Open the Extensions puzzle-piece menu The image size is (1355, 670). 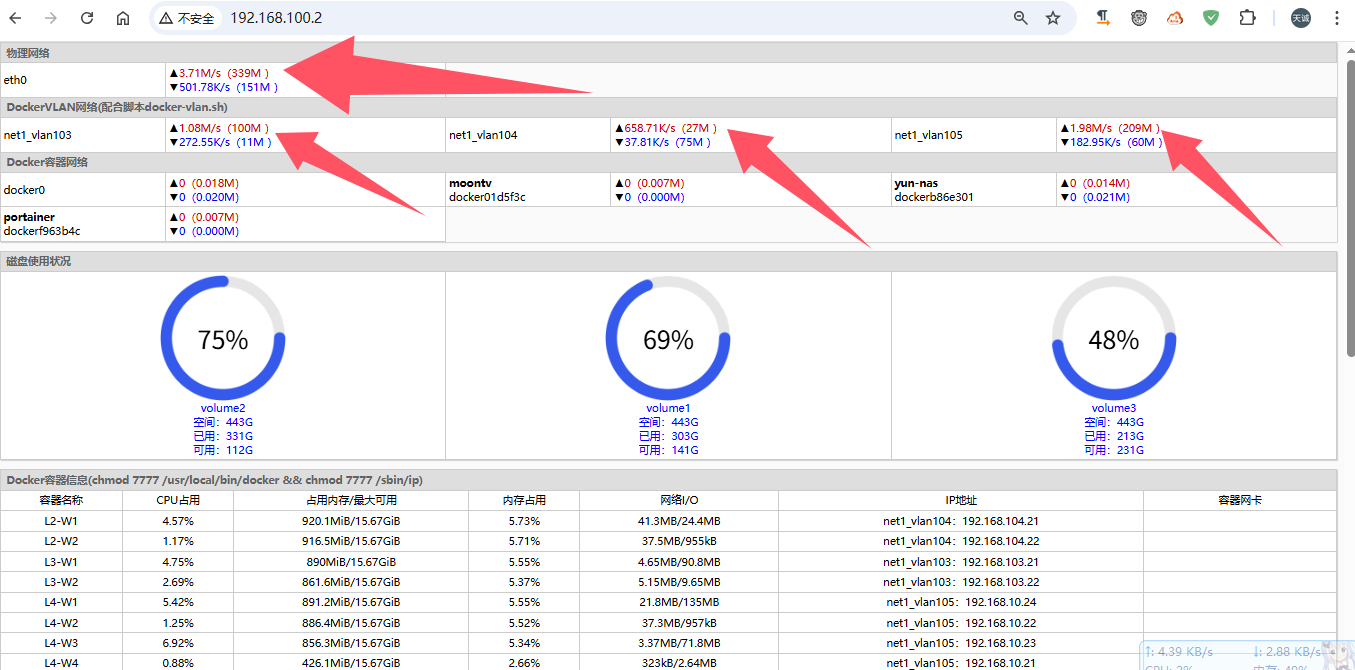point(1247,18)
